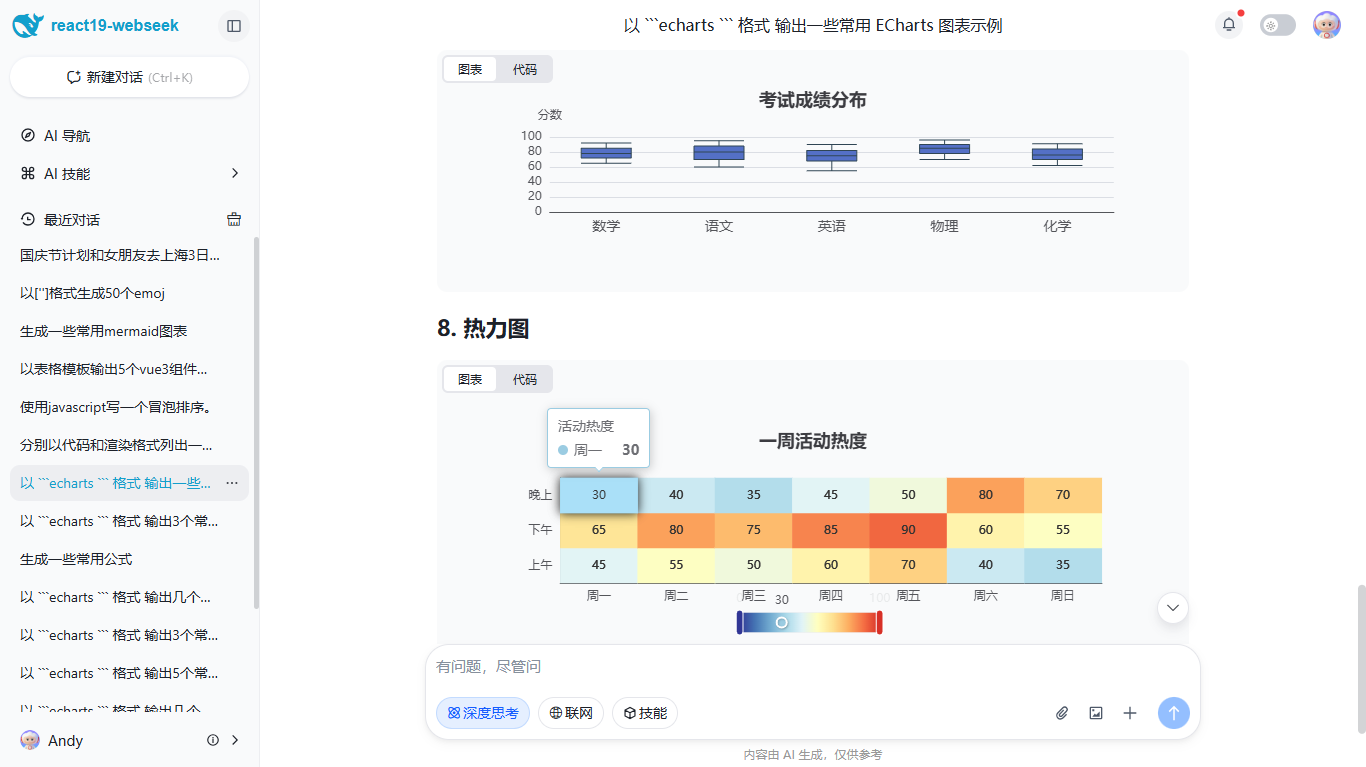Screen dimensions: 1366x767
Task: Start a new conversation with 新建对话
Action: tap(130, 77)
